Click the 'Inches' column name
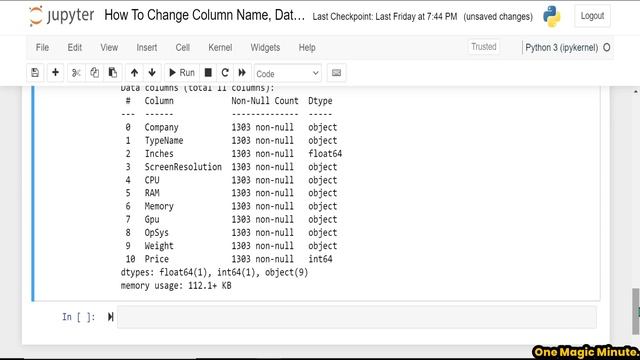Viewport: 640px width, 360px height. [159, 154]
